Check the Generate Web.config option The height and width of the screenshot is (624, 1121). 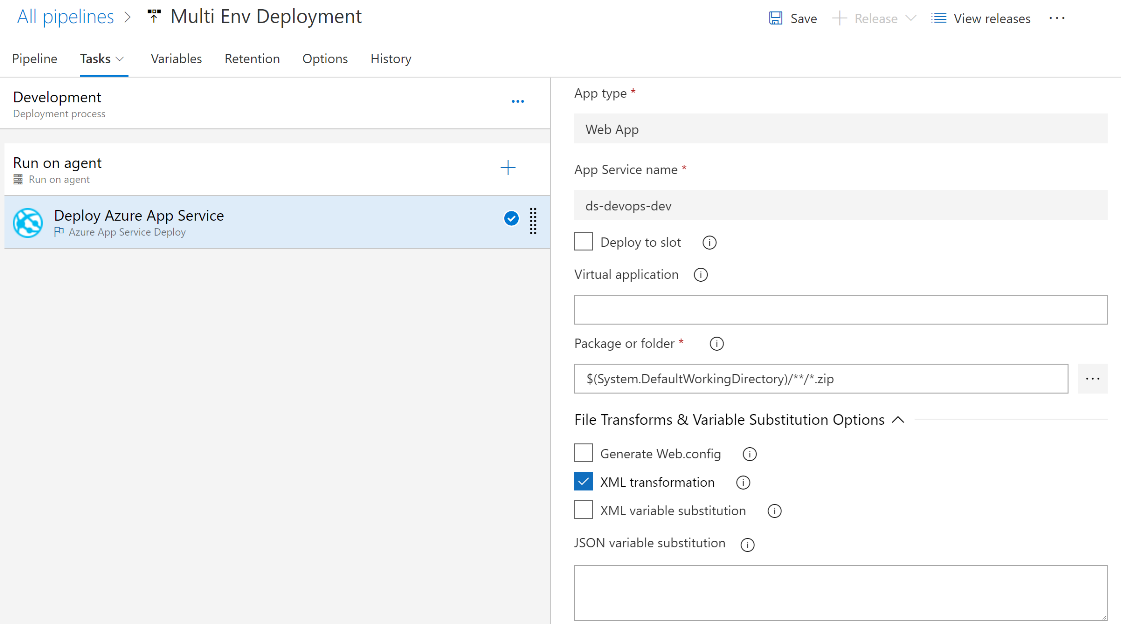tap(584, 453)
